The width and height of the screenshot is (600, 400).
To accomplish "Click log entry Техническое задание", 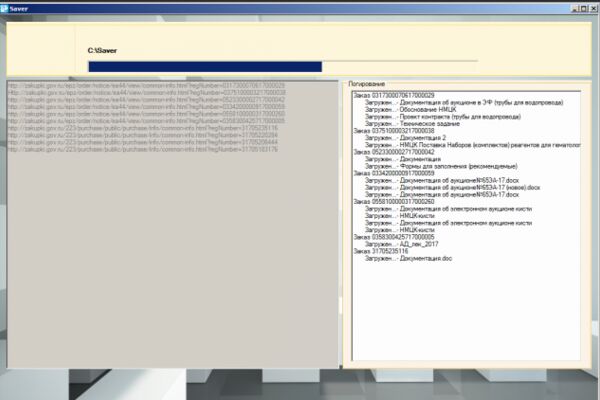I will 412,124.
